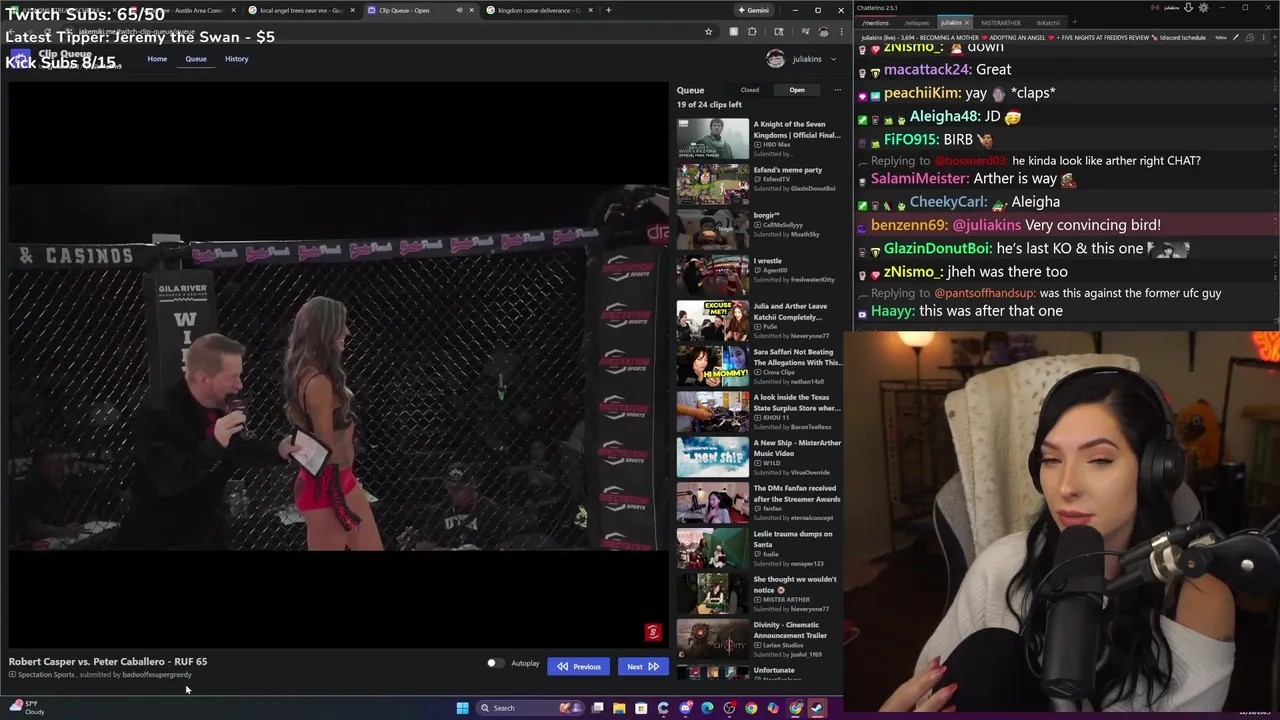This screenshot has height=720, width=1280.
Task: Click benzenn69 username in chat
Action: coord(908,225)
